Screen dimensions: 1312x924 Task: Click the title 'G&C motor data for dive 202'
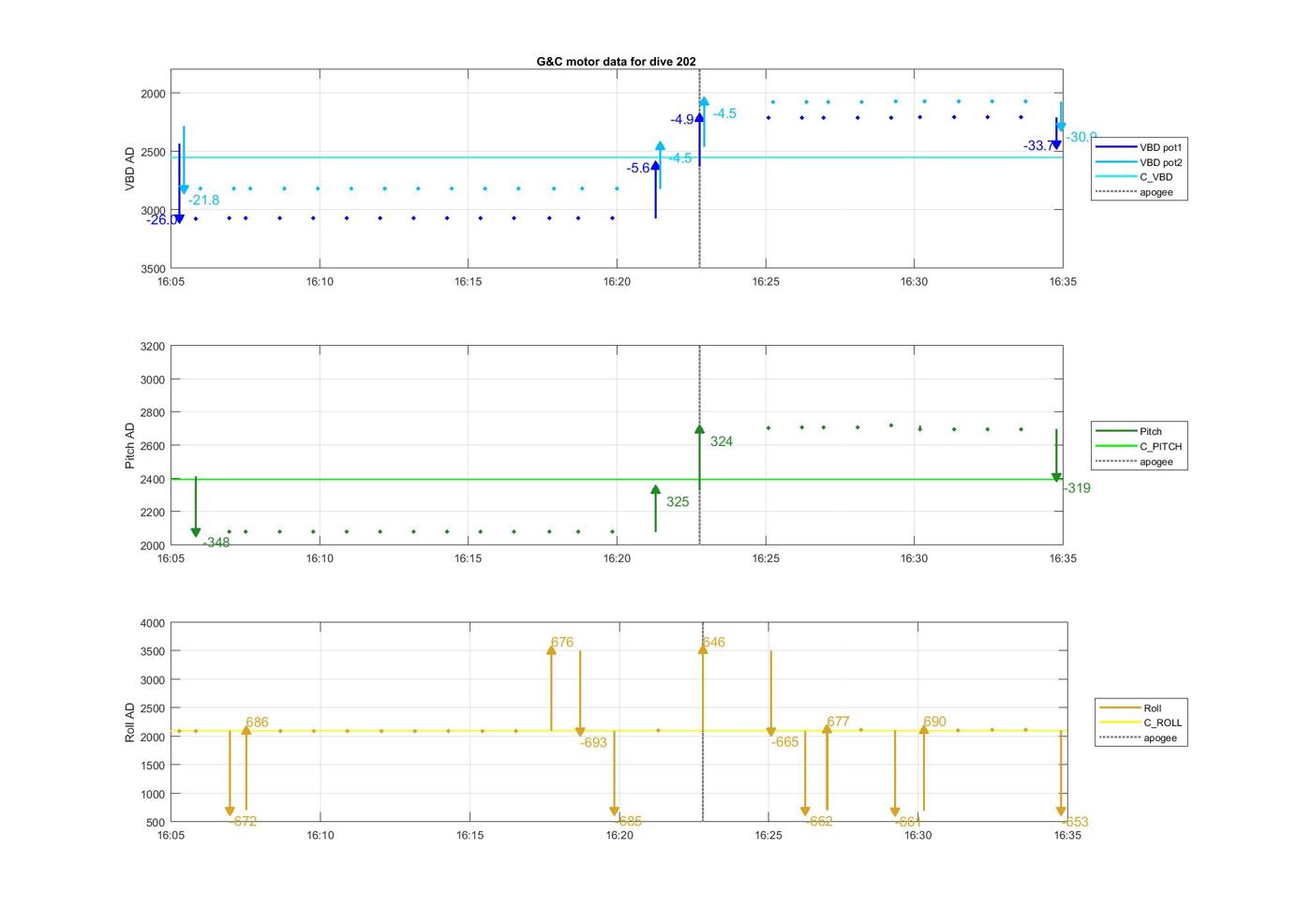616,61
